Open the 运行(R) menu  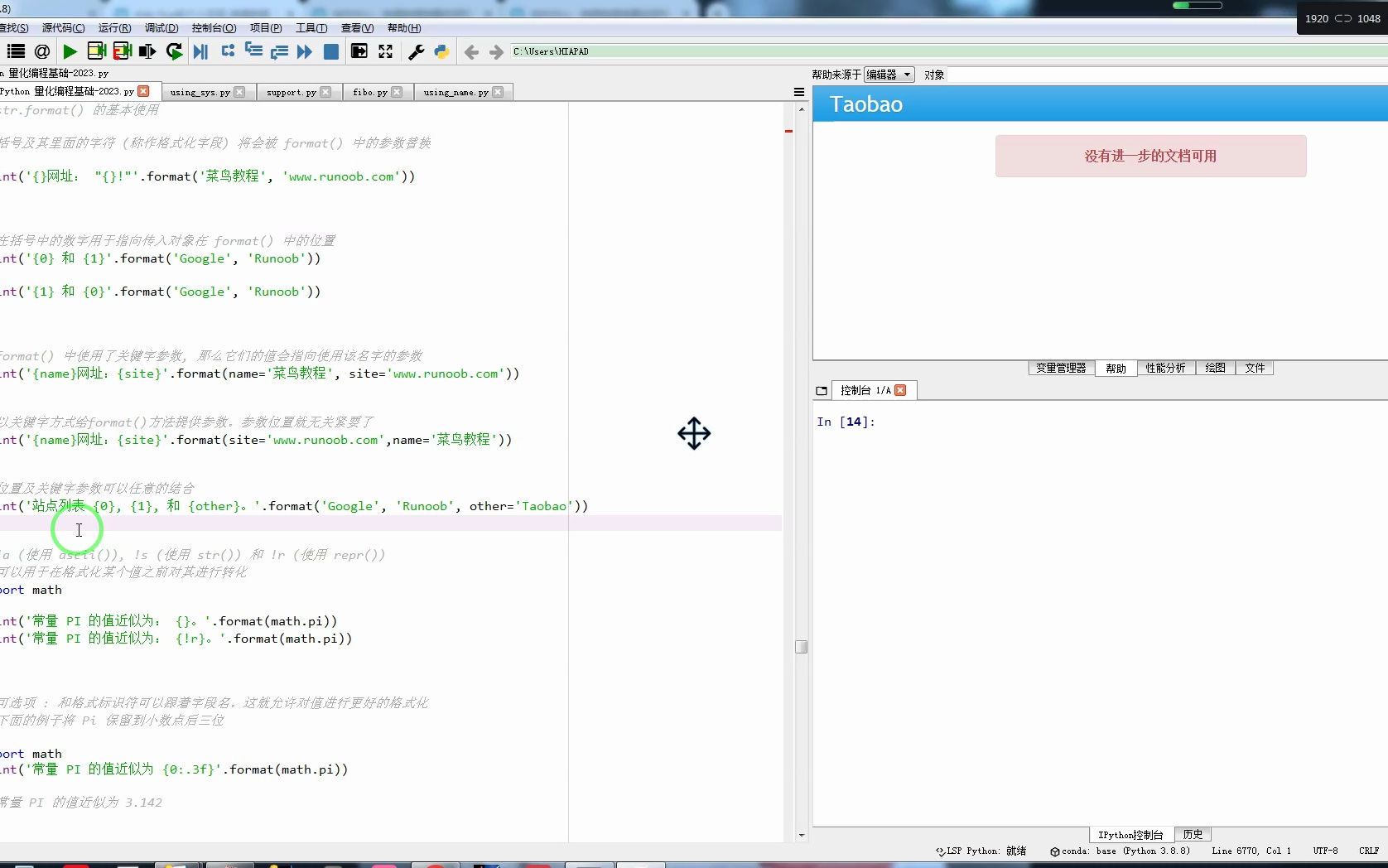[114, 27]
